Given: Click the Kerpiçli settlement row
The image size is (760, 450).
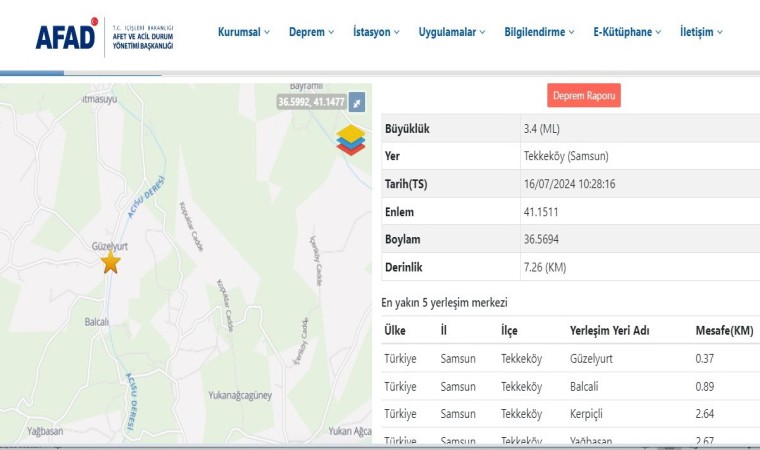Looking at the screenshot, I should (570, 414).
